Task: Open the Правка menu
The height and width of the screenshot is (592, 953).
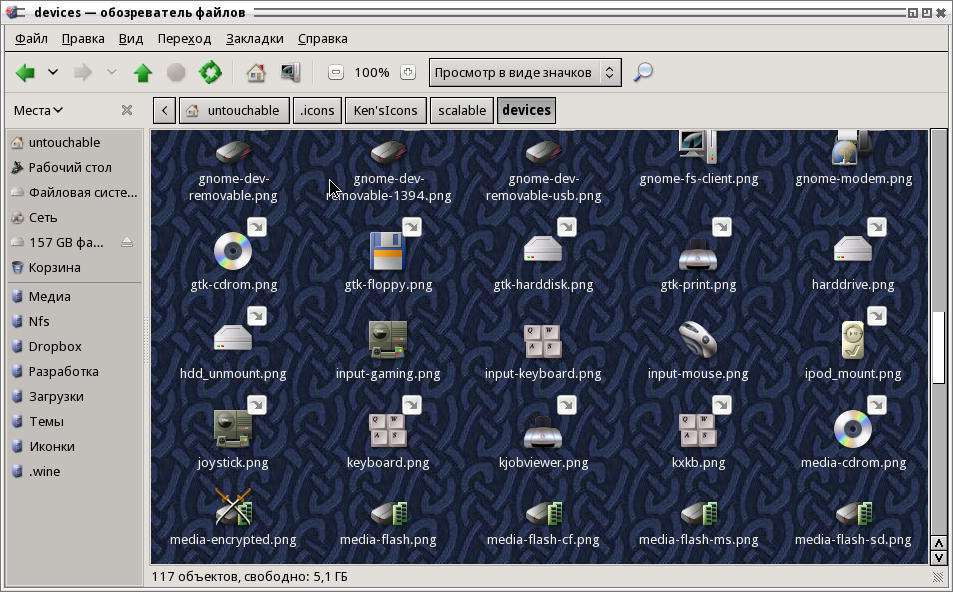Action: (x=83, y=39)
